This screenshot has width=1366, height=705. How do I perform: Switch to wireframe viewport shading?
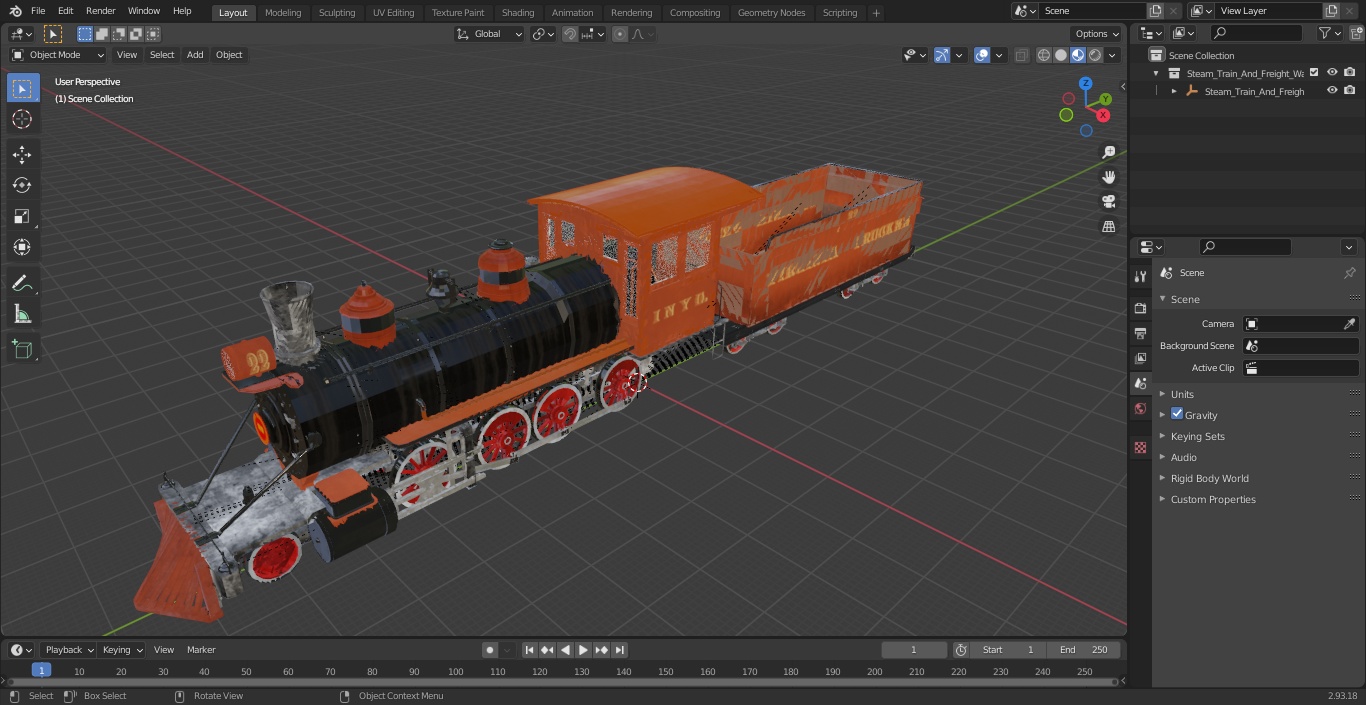[1044, 55]
